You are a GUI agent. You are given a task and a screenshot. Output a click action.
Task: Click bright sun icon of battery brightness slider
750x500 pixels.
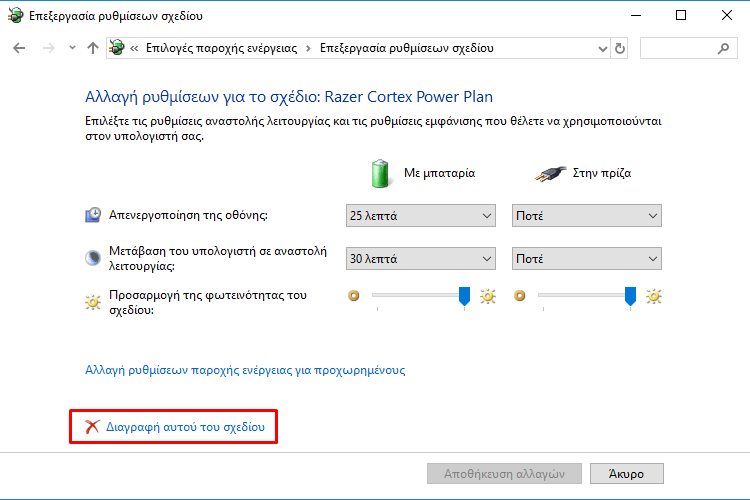488,296
